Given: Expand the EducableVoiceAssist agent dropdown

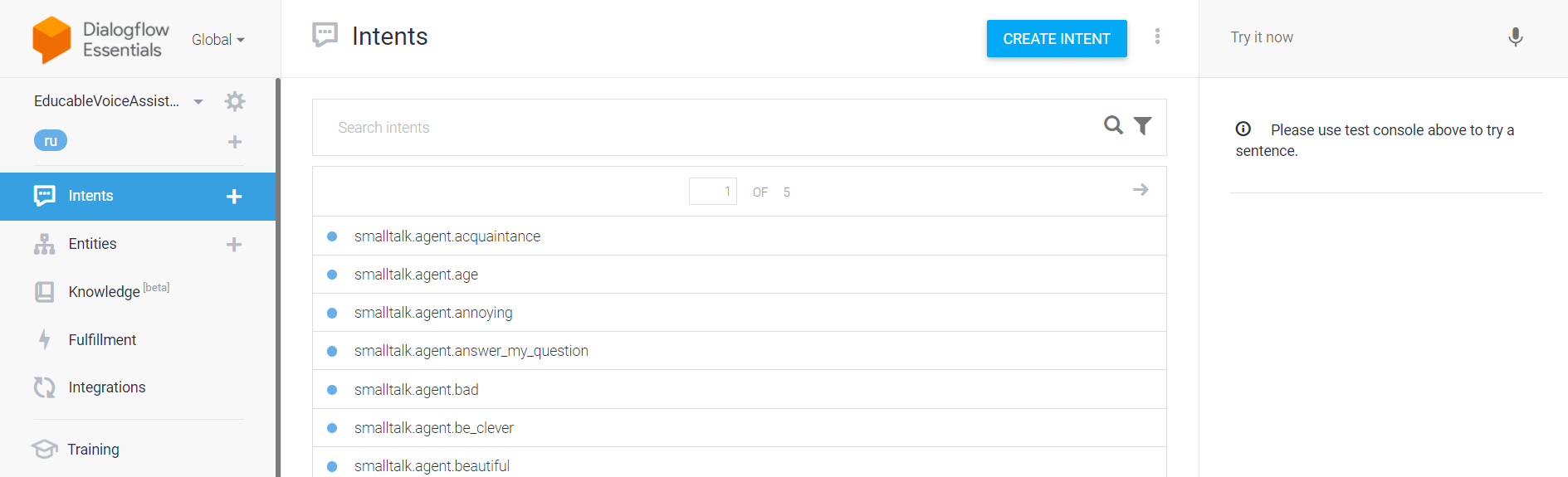Looking at the screenshot, I should coord(198,102).
